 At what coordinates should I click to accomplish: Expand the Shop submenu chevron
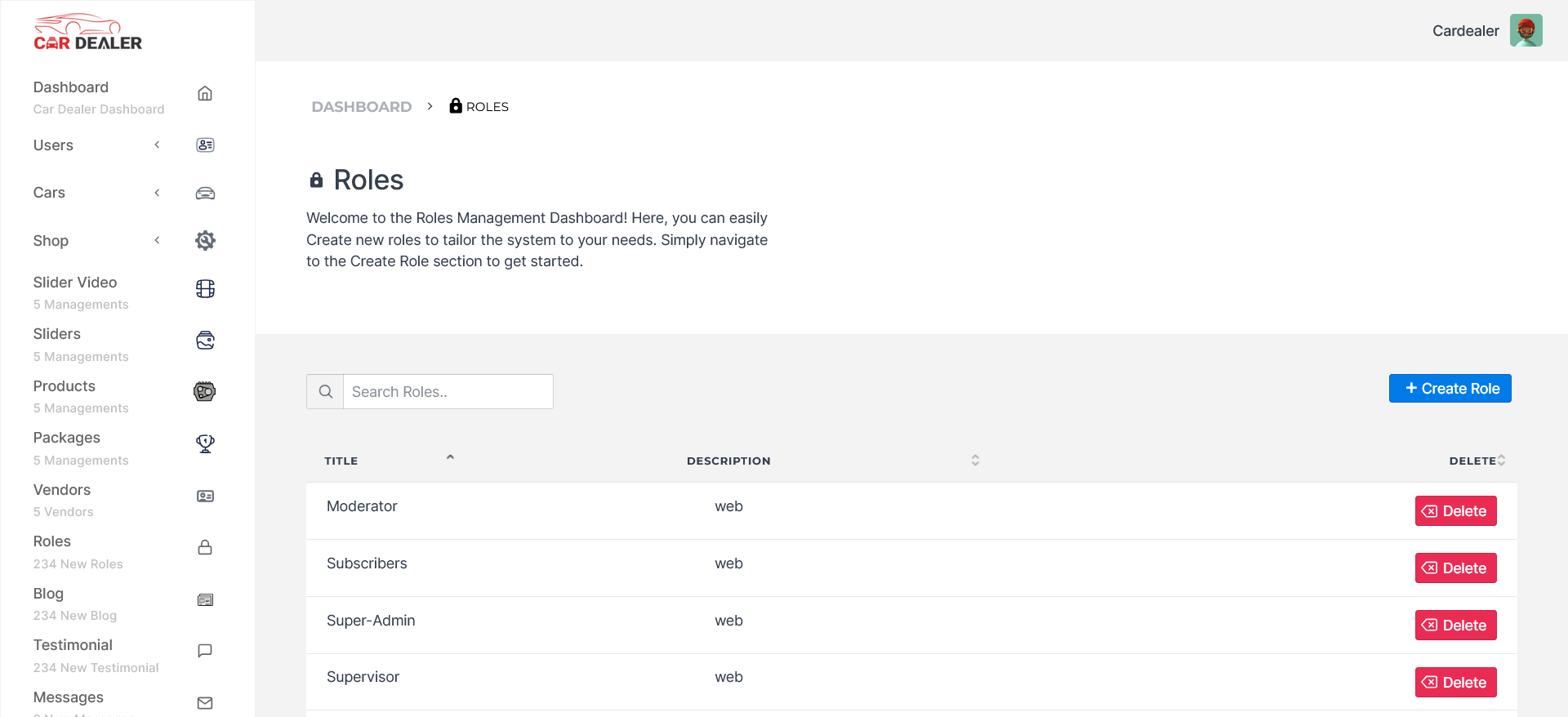pos(157,240)
